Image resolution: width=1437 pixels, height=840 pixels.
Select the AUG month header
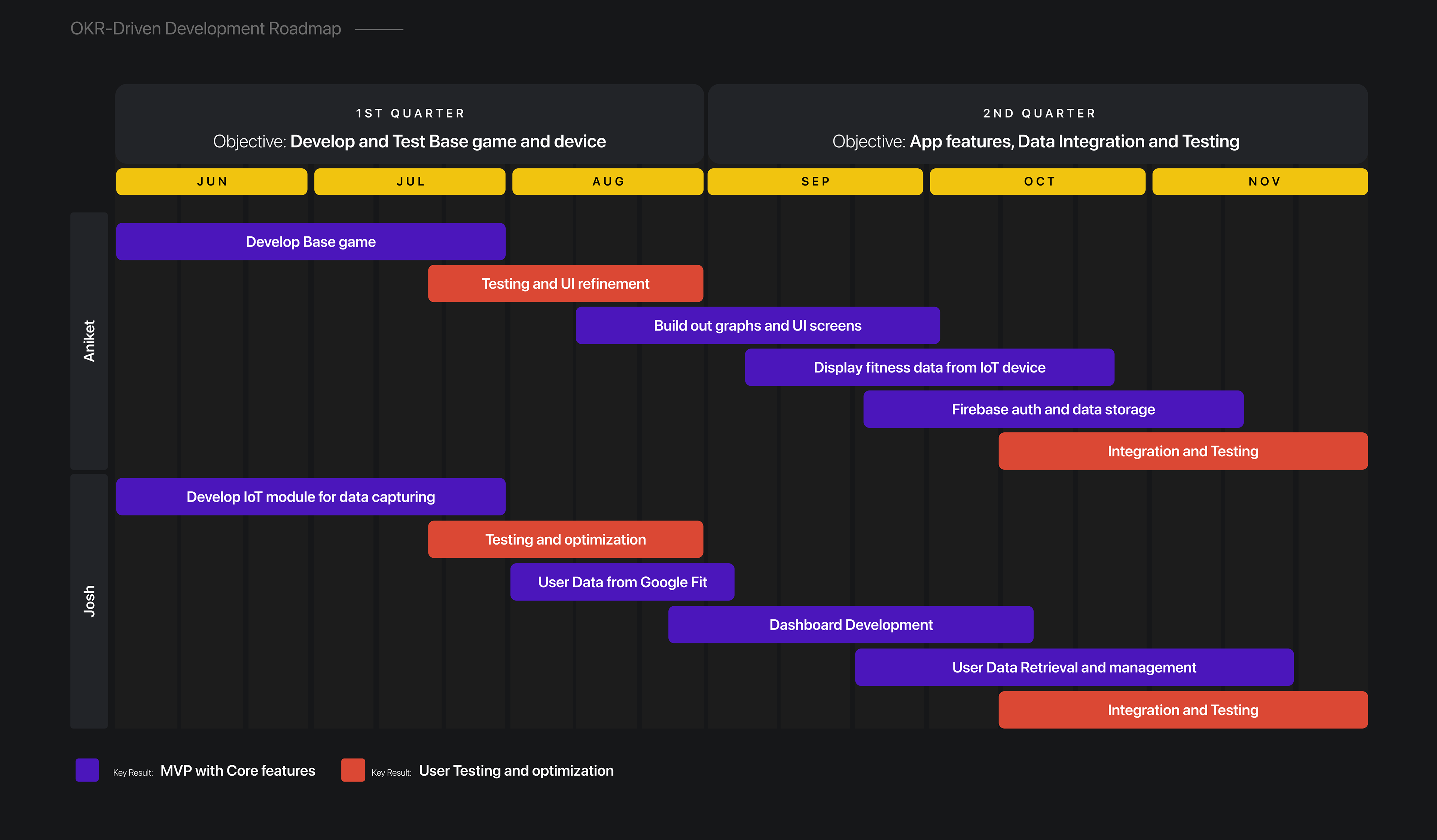pyautogui.click(x=607, y=181)
